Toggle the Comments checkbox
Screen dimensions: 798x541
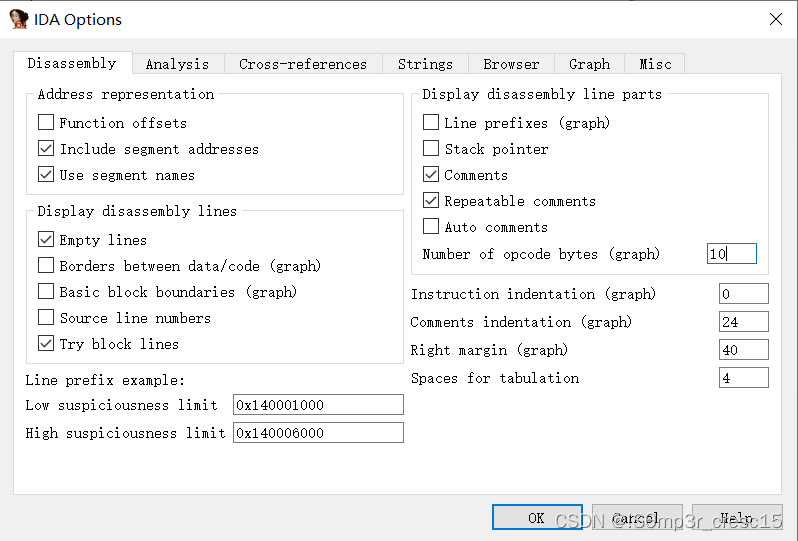click(431, 175)
